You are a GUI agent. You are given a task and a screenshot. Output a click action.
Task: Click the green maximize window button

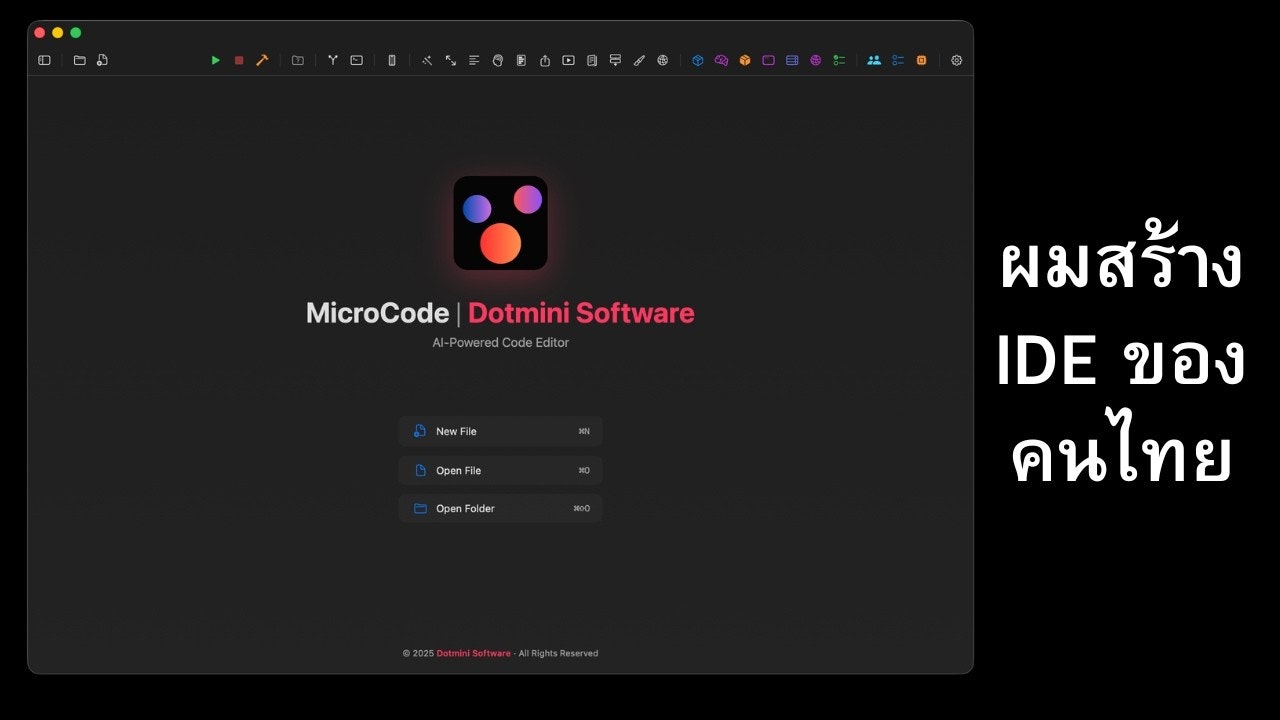pos(76,33)
